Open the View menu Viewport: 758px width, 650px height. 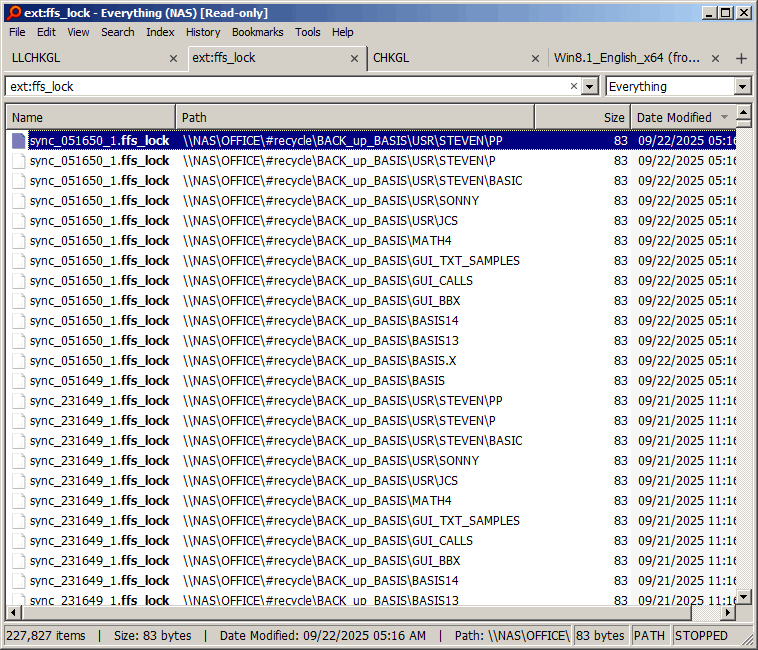pos(78,32)
